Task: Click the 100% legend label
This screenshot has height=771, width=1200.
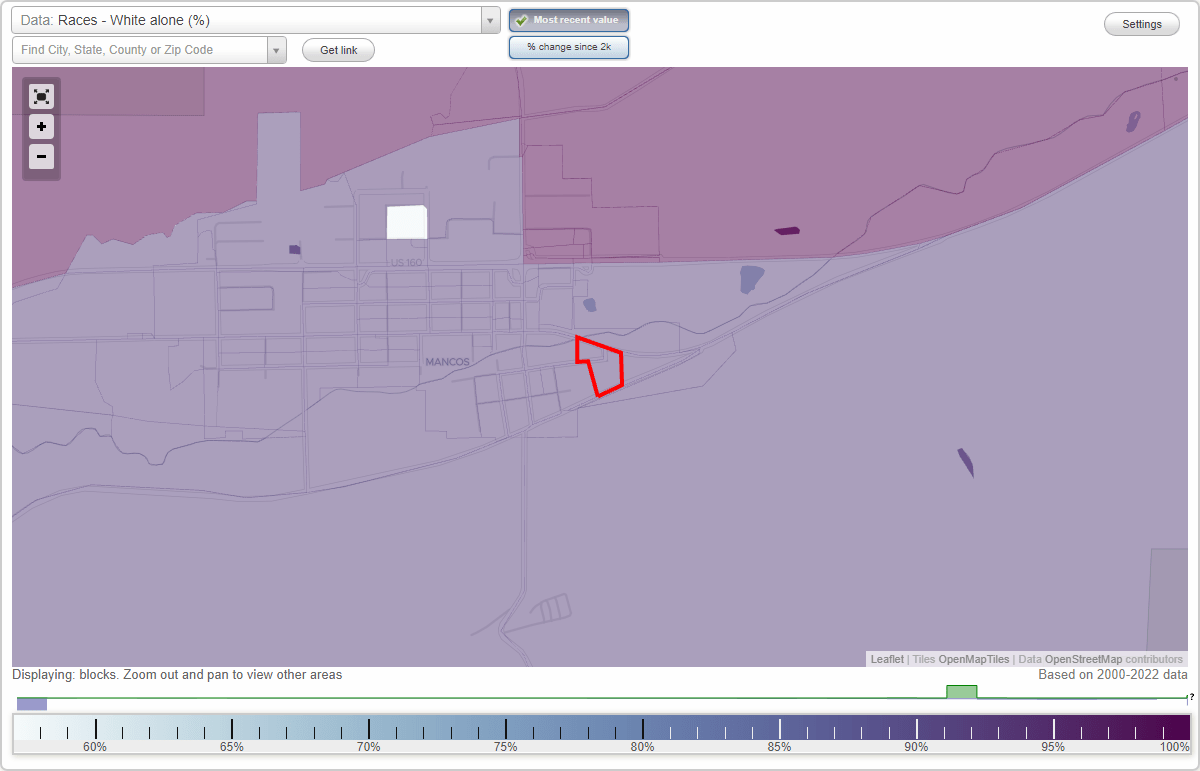Action: [1174, 747]
